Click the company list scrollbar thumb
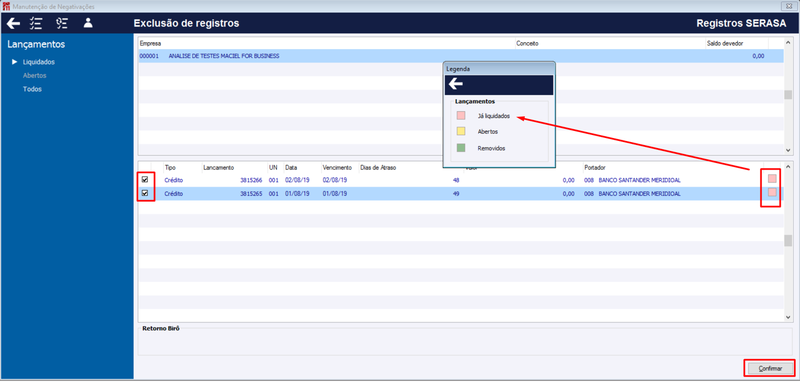The width and height of the screenshot is (800, 383). (x=788, y=95)
